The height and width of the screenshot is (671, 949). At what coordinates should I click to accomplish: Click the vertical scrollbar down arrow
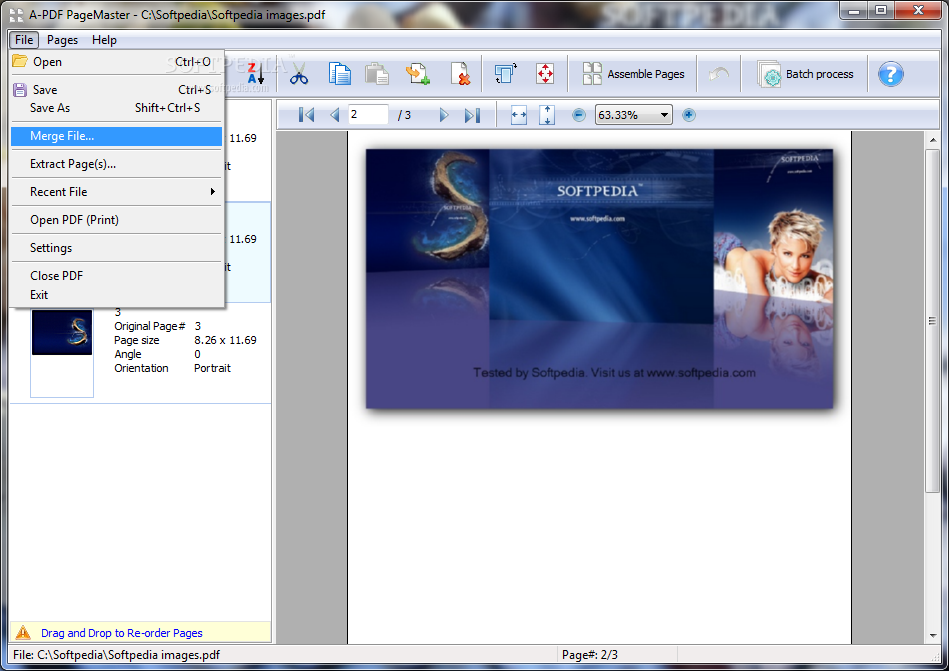pyautogui.click(x=932, y=635)
